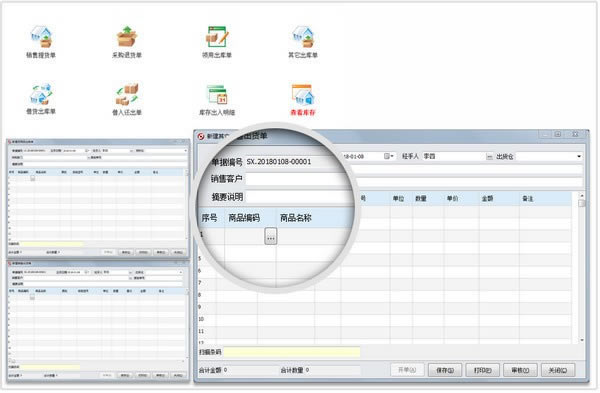
Task: Open the 其它出库单 other outbound icon
Action: tap(303, 37)
